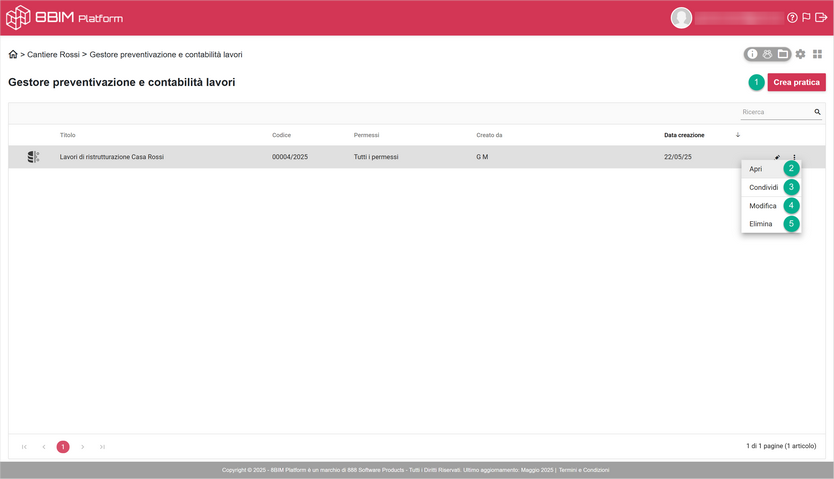Screen dimensions: 834x479
Task: Toggle the users group icon
Action: (767, 54)
